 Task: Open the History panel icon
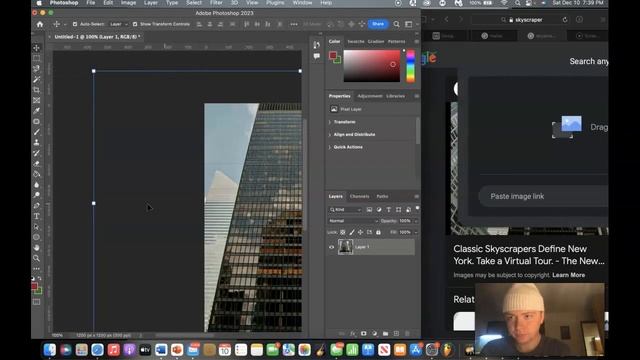click(x=317, y=45)
